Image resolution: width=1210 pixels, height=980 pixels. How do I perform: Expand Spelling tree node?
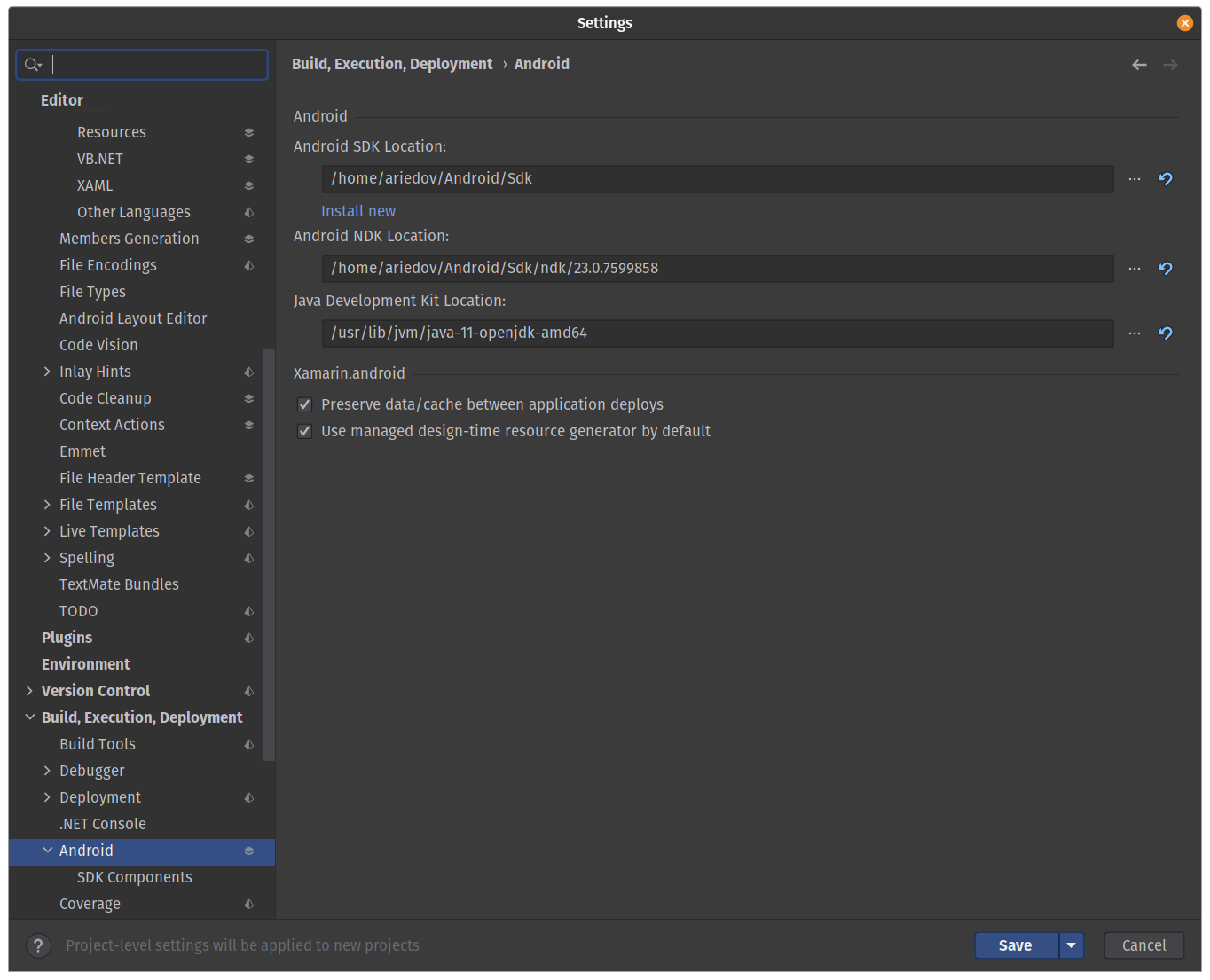point(47,558)
